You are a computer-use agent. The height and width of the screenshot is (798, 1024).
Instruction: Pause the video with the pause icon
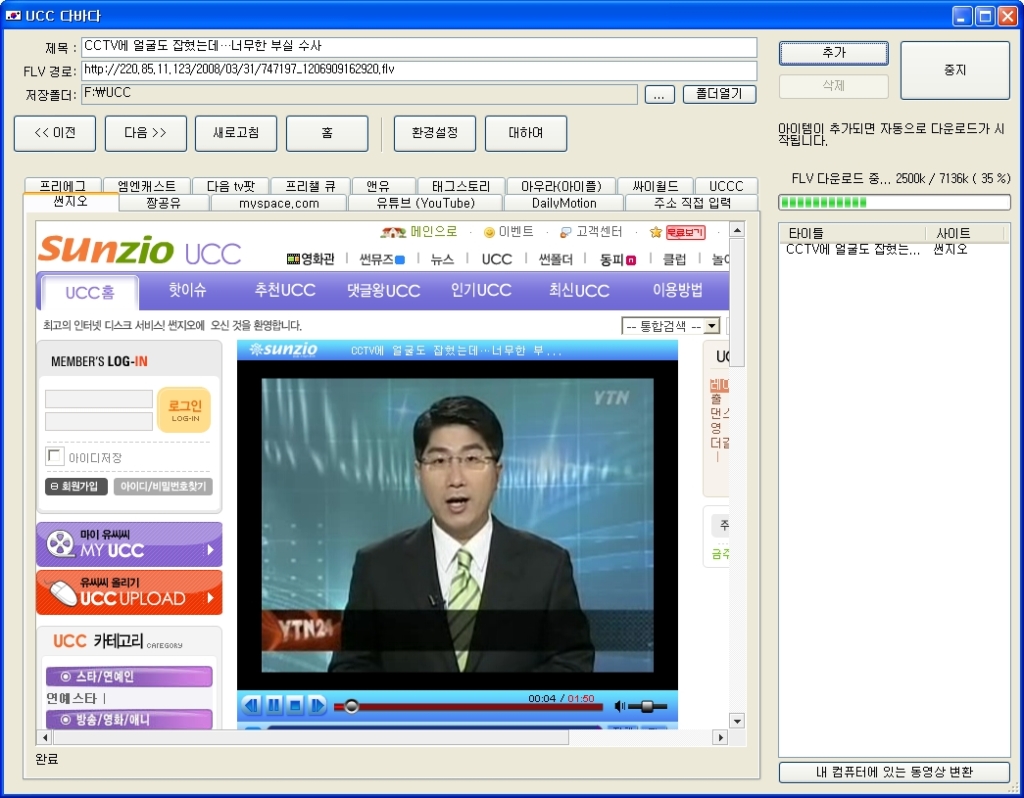274,705
